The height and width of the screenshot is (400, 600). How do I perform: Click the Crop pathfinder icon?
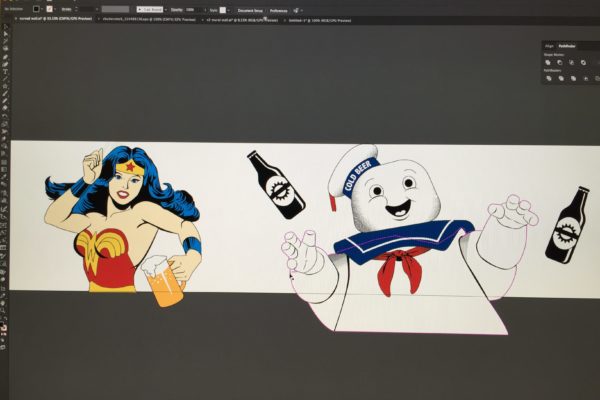point(586,78)
